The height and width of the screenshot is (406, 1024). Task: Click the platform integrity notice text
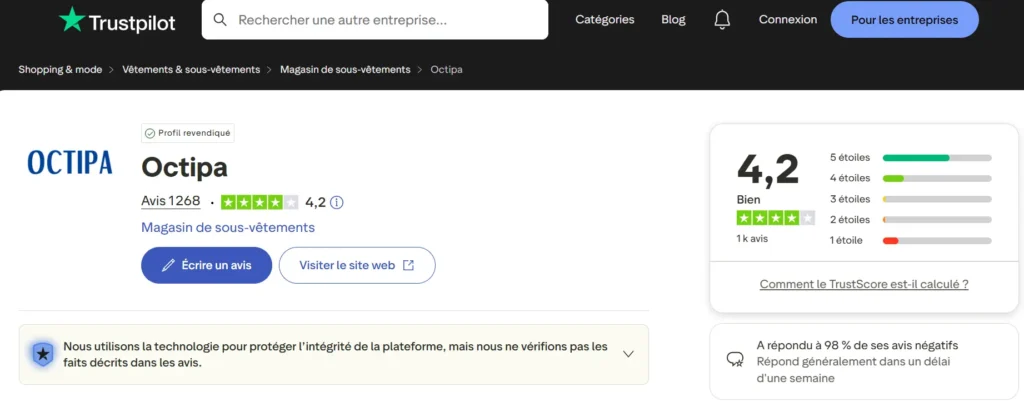[x=335, y=354]
